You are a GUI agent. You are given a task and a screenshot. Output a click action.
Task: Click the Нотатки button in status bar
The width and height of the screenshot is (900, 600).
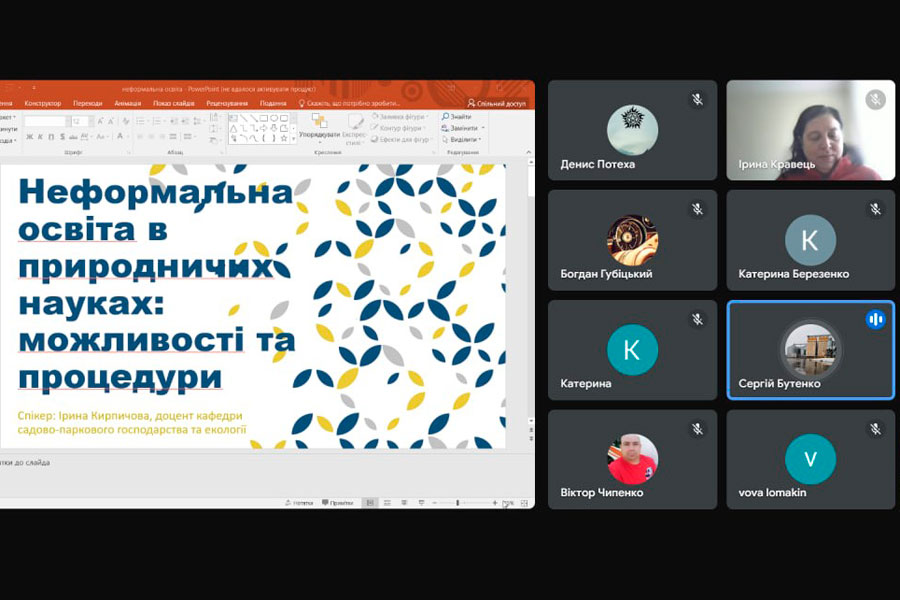pyautogui.click(x=299, y=503)
